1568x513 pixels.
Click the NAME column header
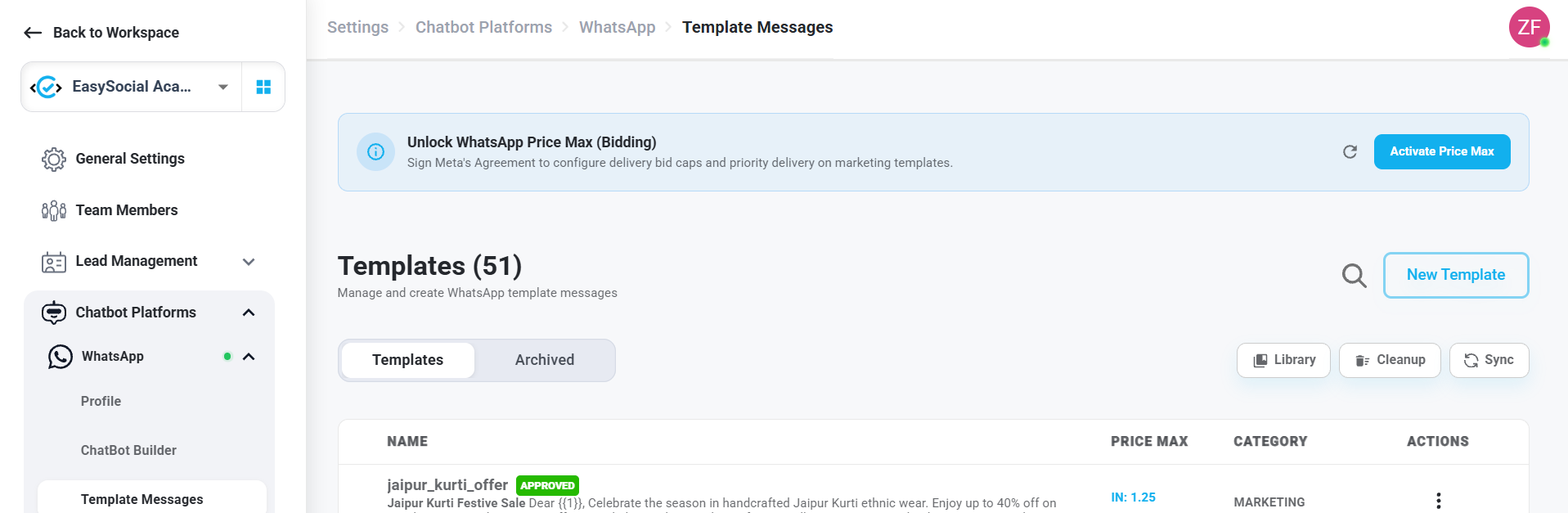407,442
